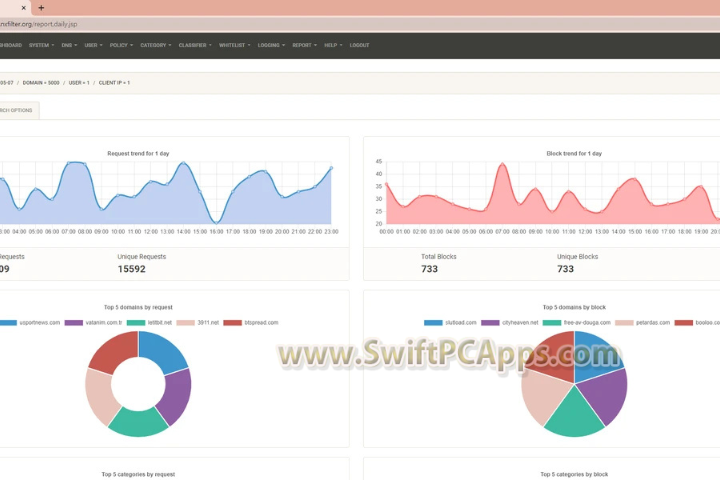Screen dimensions: 720x480
Task: Toggle cityheaven.net legend entry
Action: coord(492,323)
